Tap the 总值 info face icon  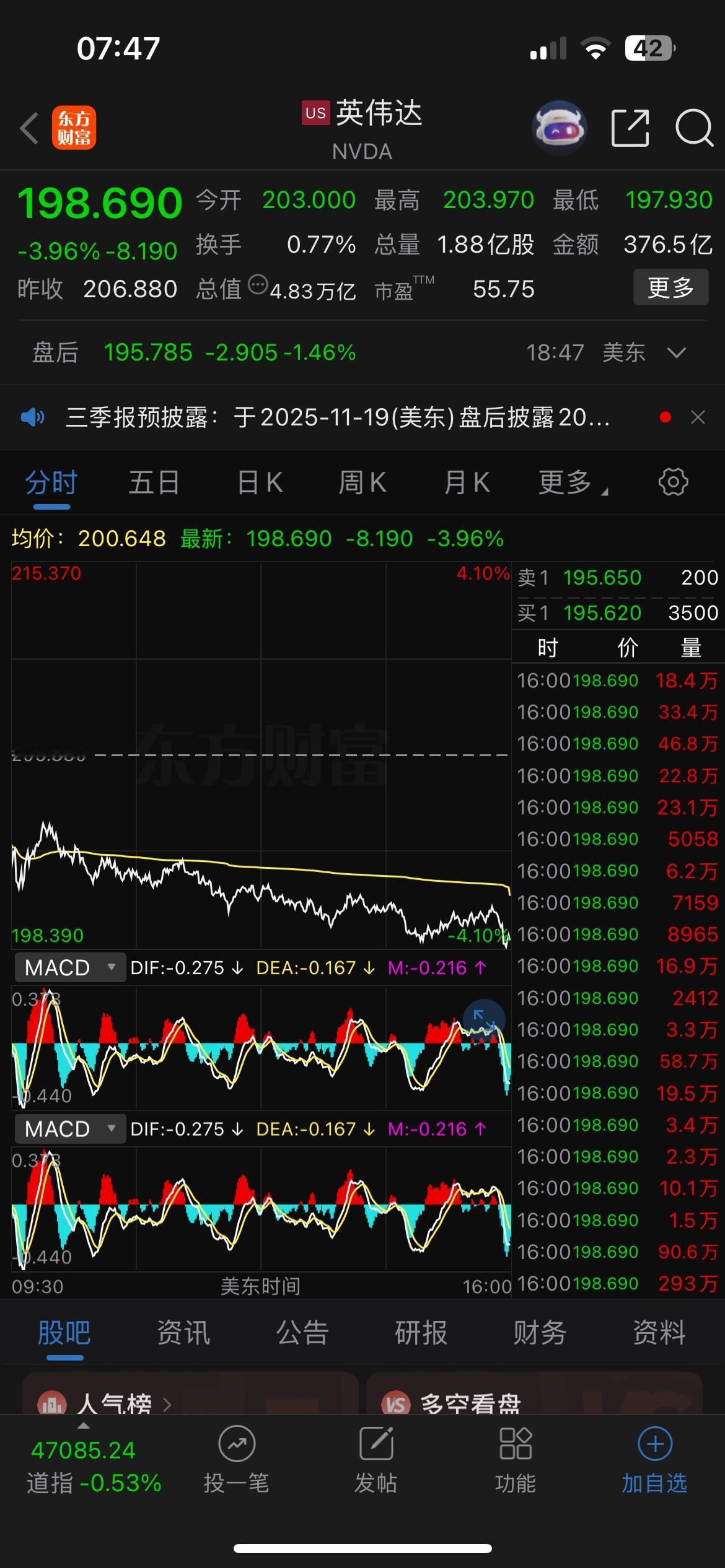point(258,285)
